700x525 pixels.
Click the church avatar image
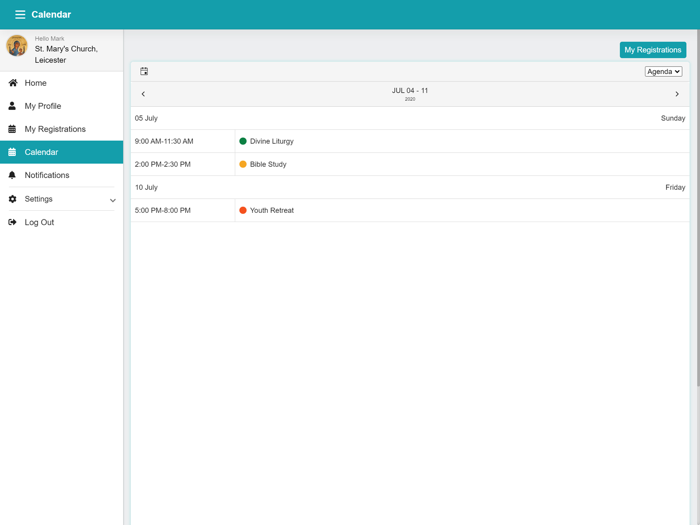click(x=17, y=46)
